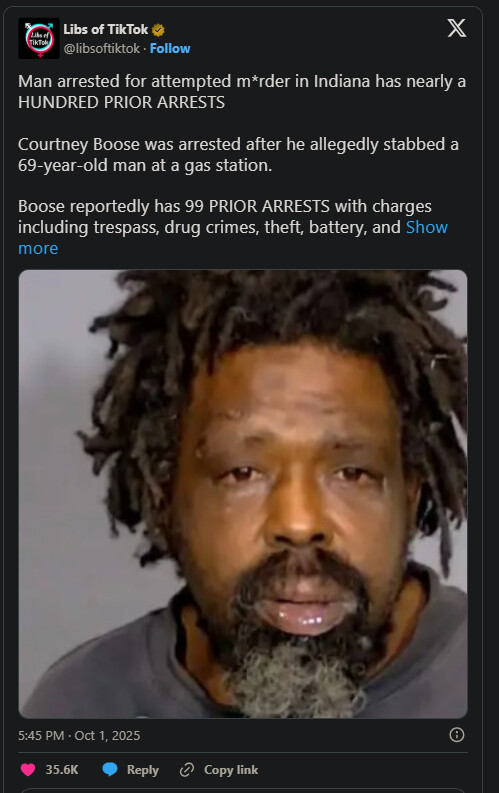Click the wrapped word 'more' below the text
The width and height of the screenshot is (499, 793).
point(38,248)
